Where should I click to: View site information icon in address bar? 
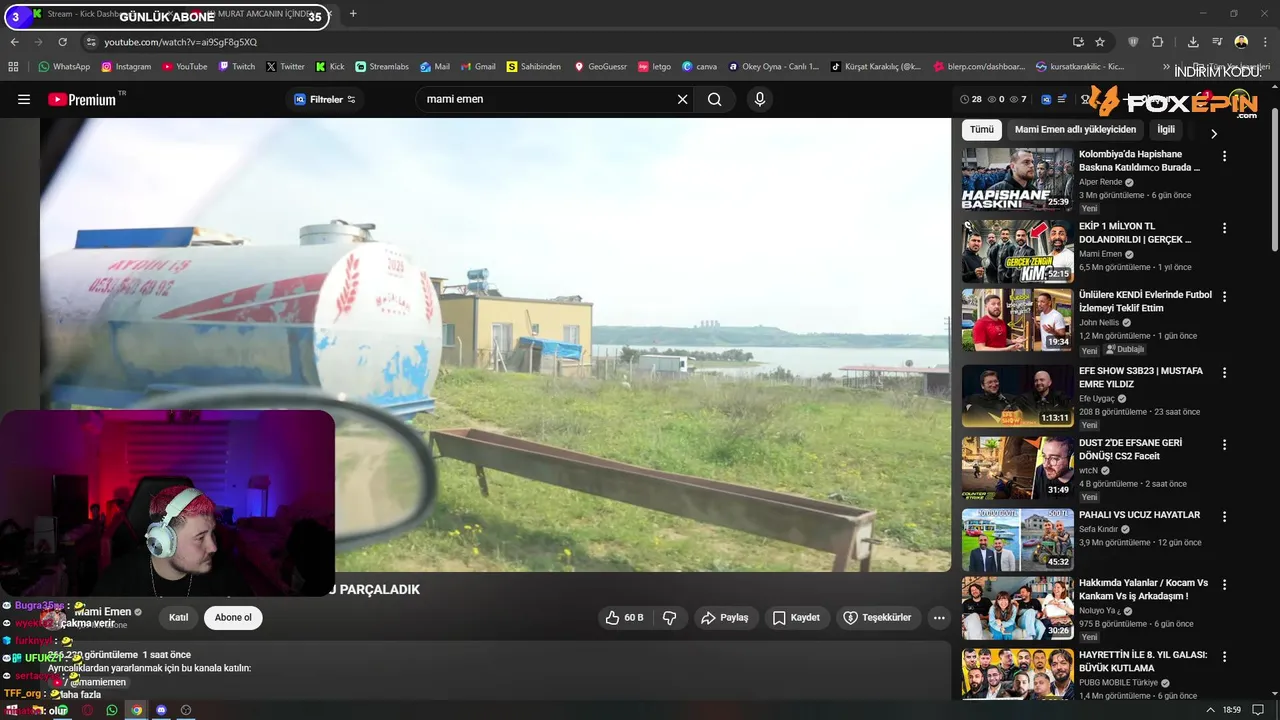[x=91, y=42]
